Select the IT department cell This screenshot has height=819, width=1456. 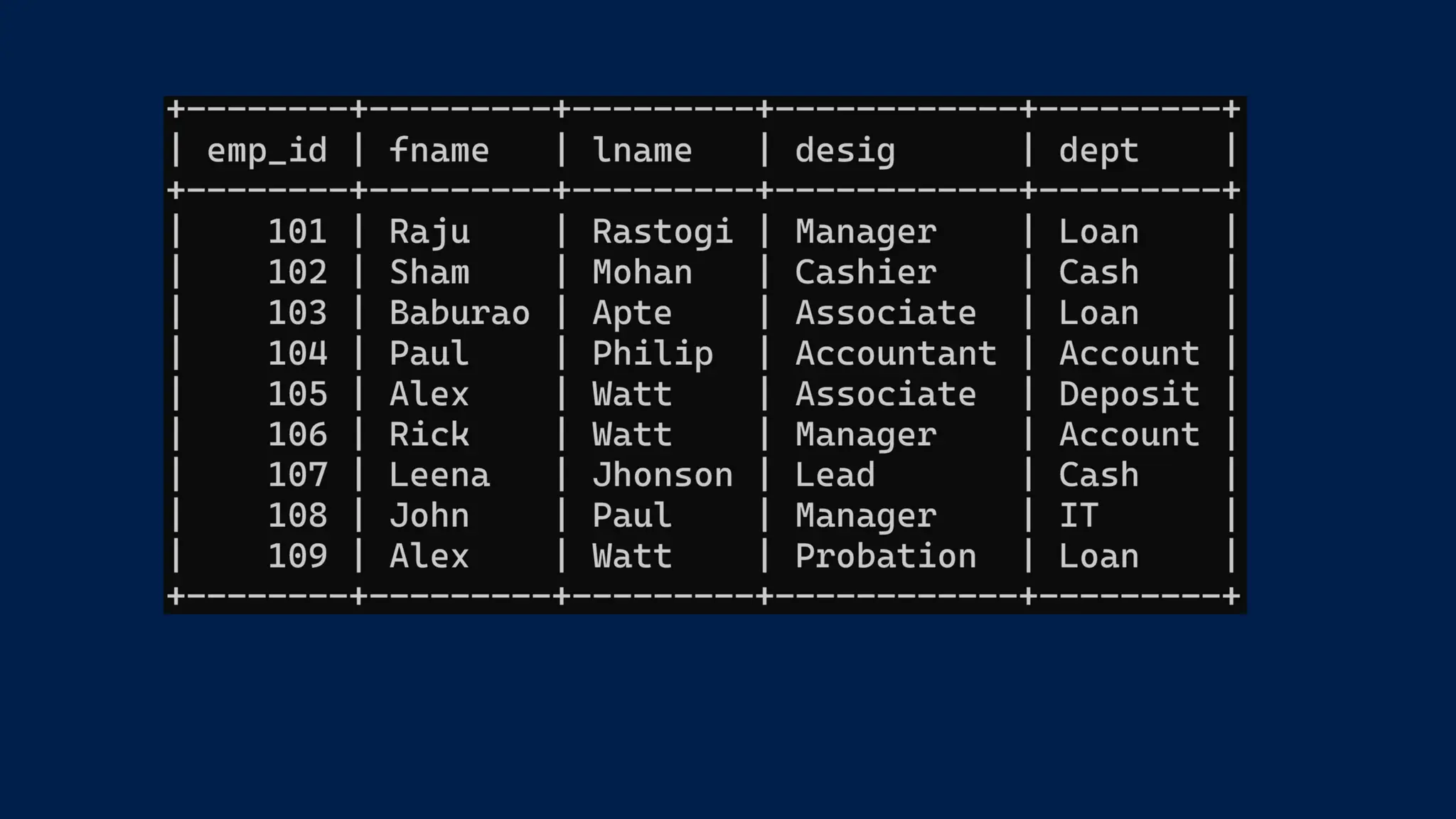point(1078,515)
